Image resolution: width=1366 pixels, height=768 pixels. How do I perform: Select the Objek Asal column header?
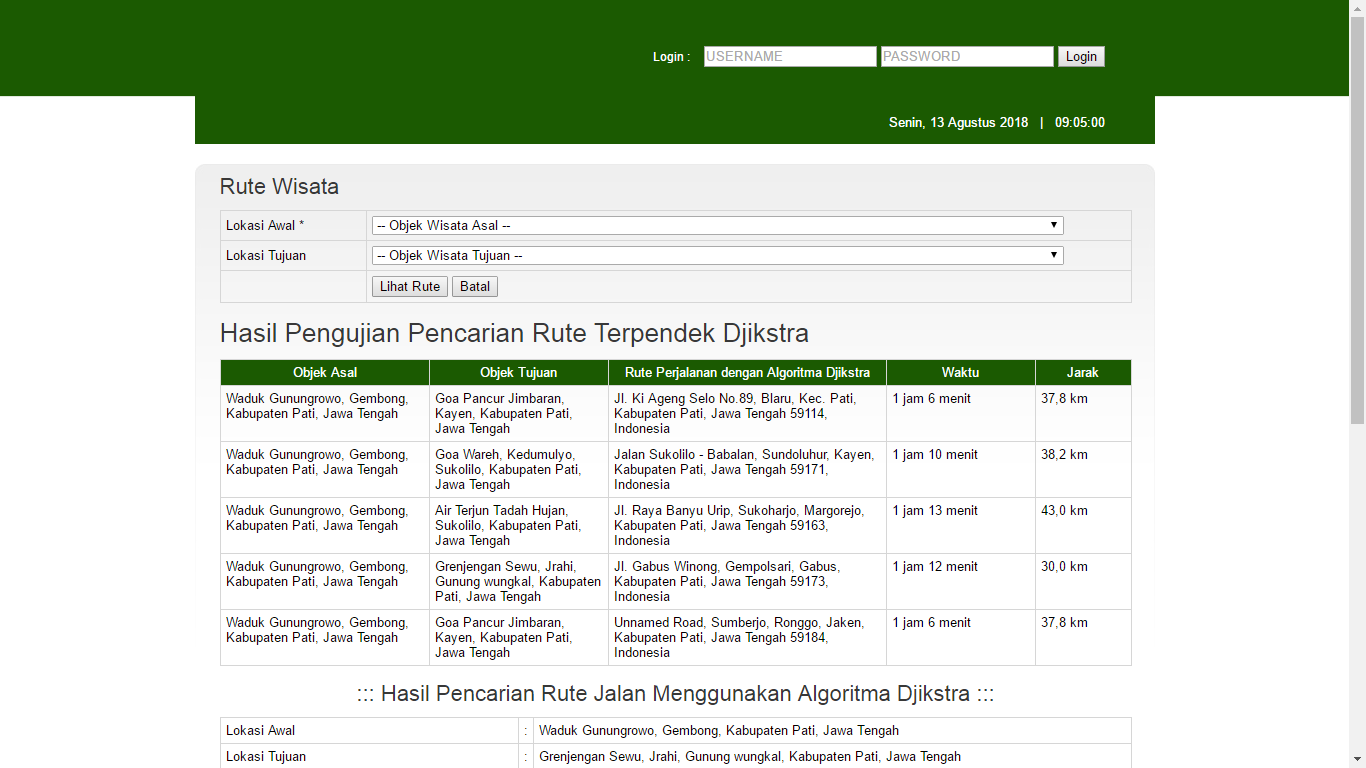coord(325,373)
